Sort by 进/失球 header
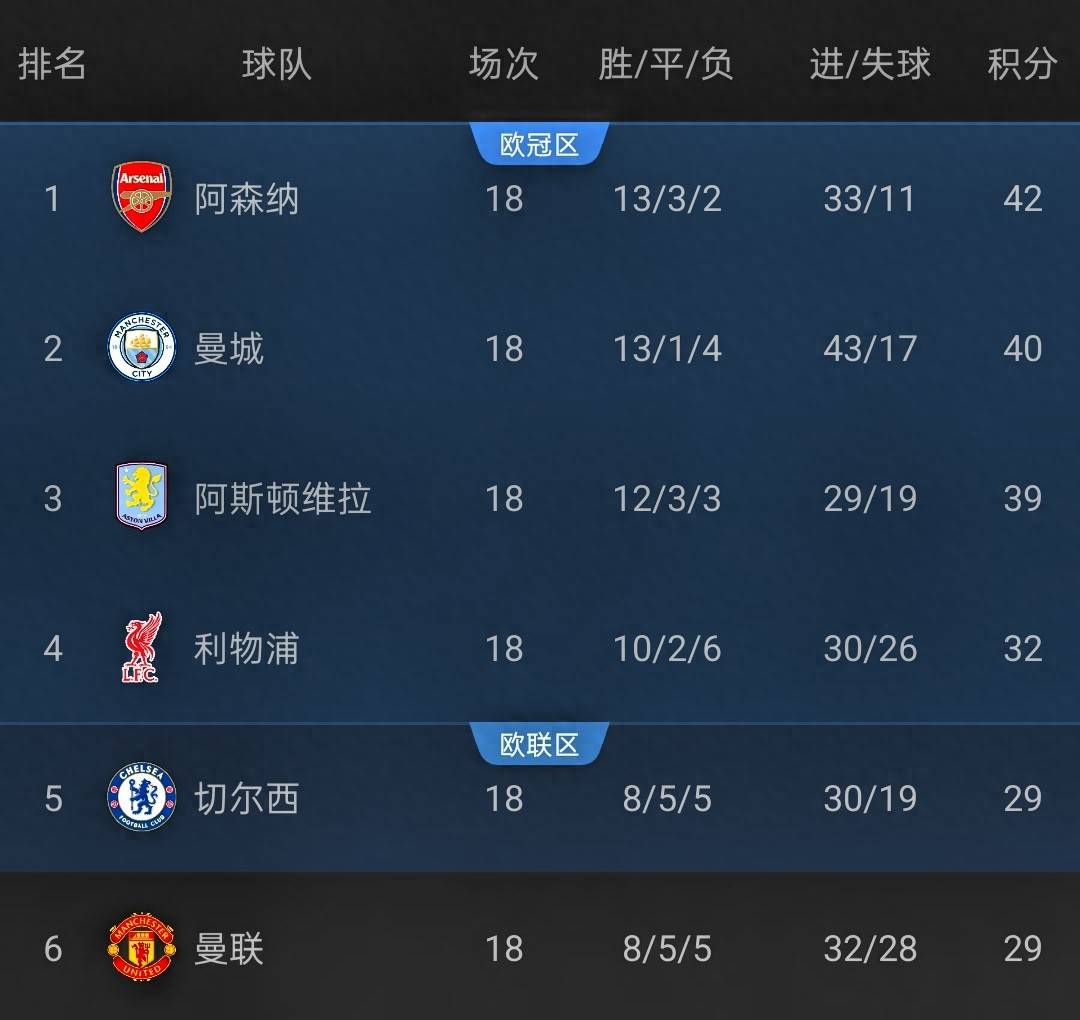1080x1020 pixels. pos(870,64)
